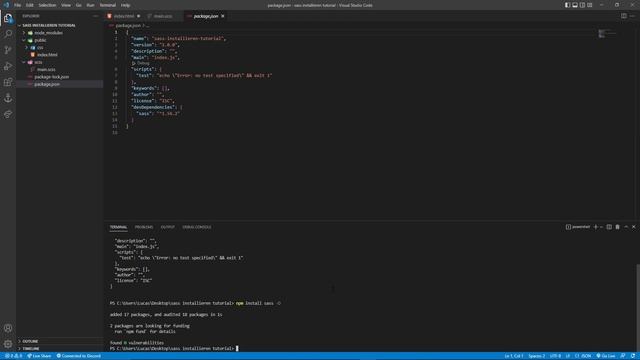Open the Search view in activity bar
640x360 pixels.
[x=8, y=34]
